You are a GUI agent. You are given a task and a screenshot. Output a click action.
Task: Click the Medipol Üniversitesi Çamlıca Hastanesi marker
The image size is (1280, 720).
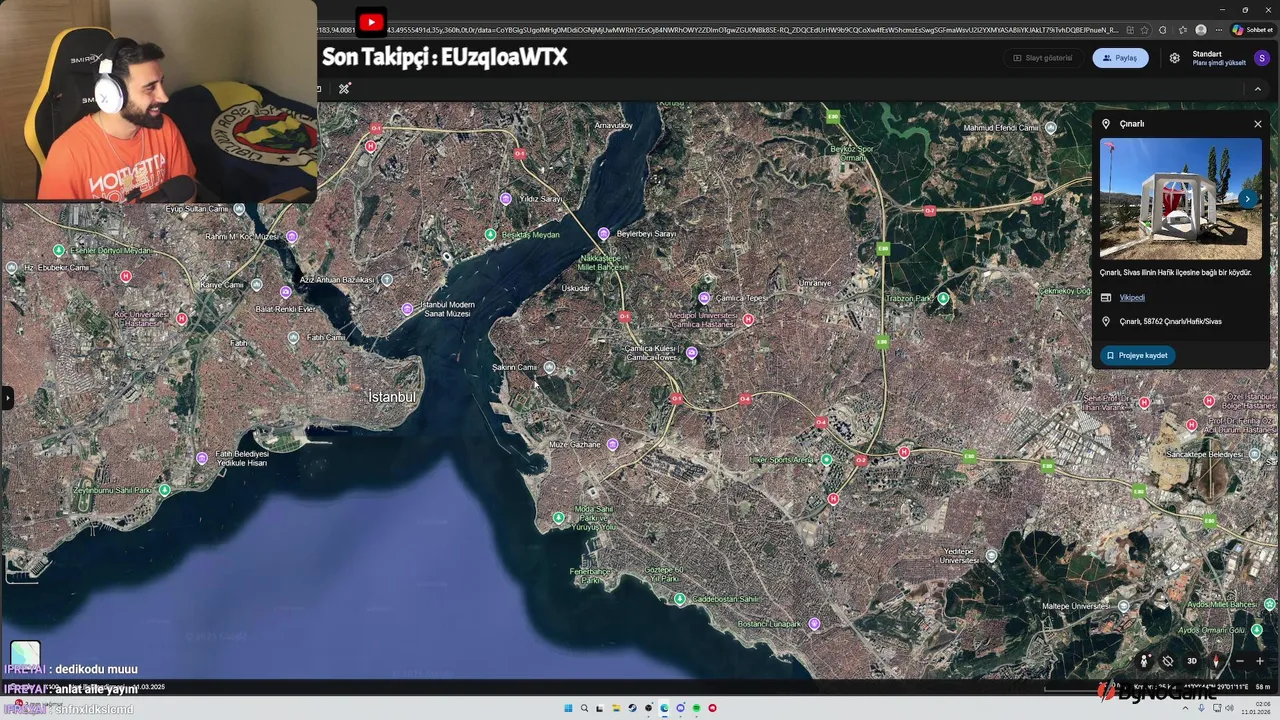[748, 320]
